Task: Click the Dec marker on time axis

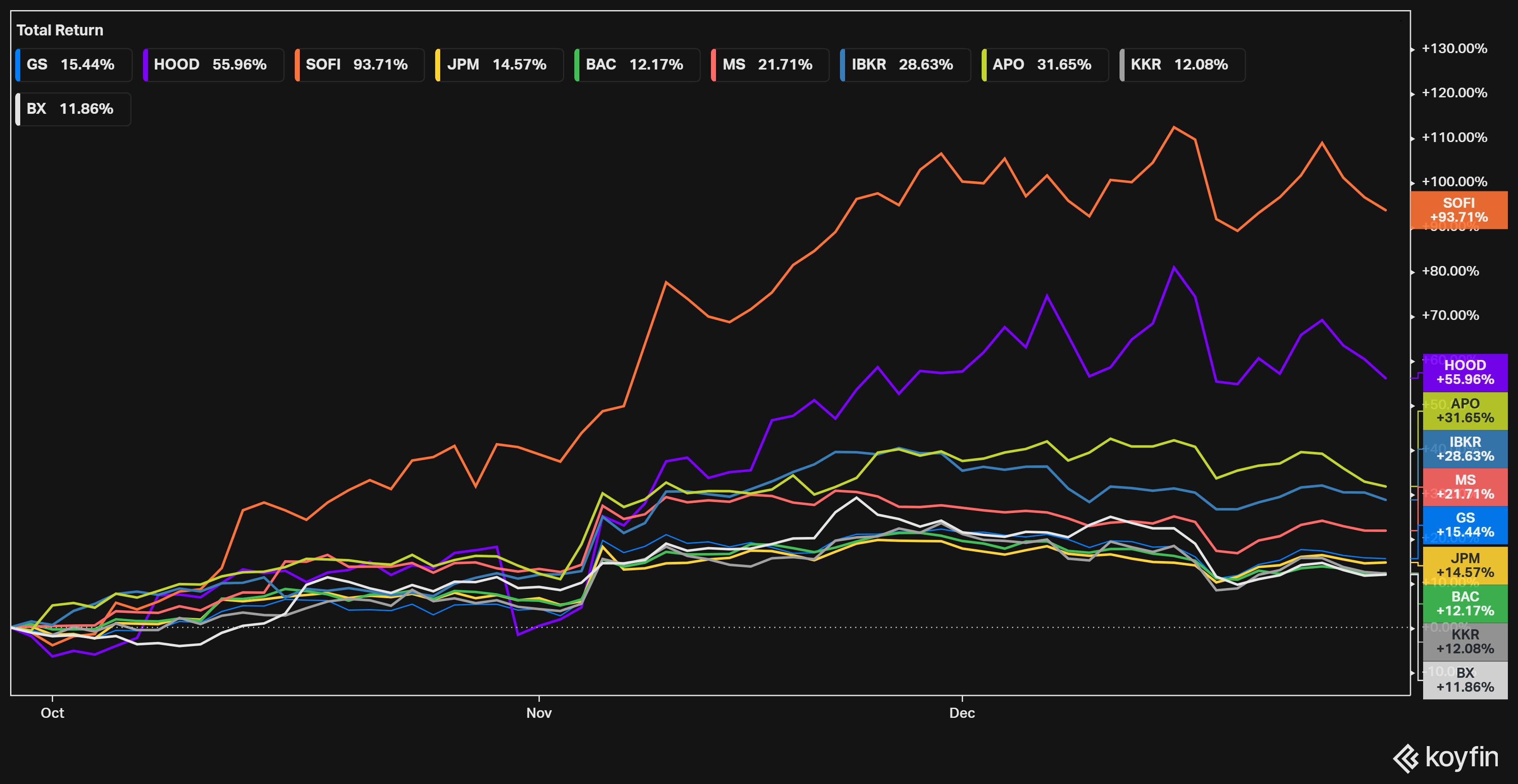Action: coord(962,713)
